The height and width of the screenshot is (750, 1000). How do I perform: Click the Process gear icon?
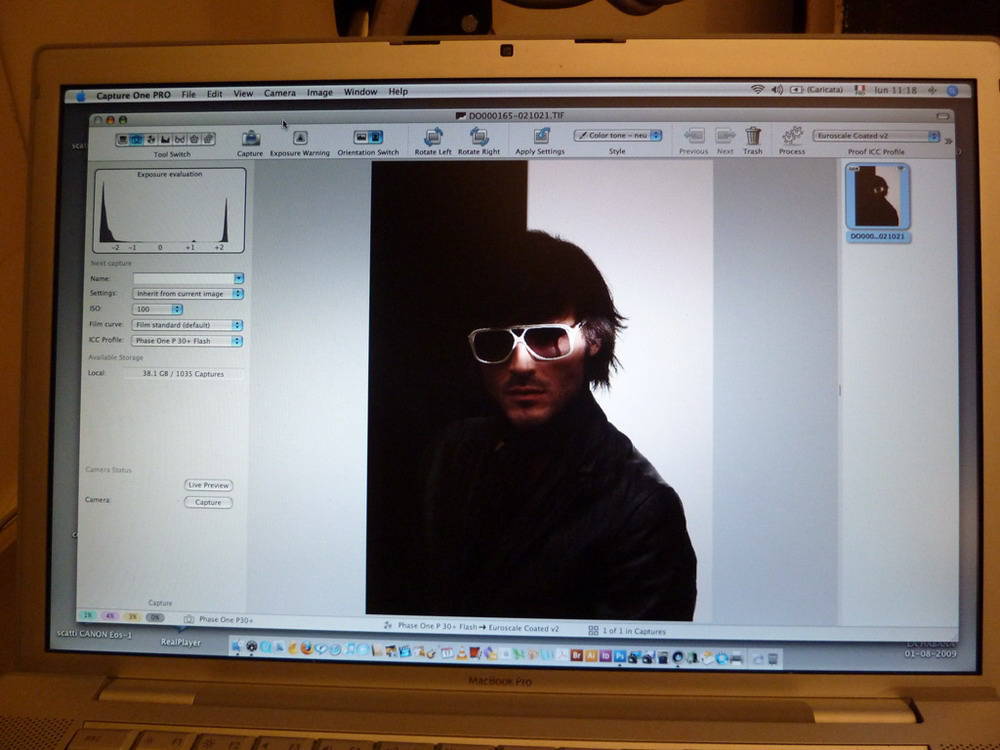tap(792, 135)
